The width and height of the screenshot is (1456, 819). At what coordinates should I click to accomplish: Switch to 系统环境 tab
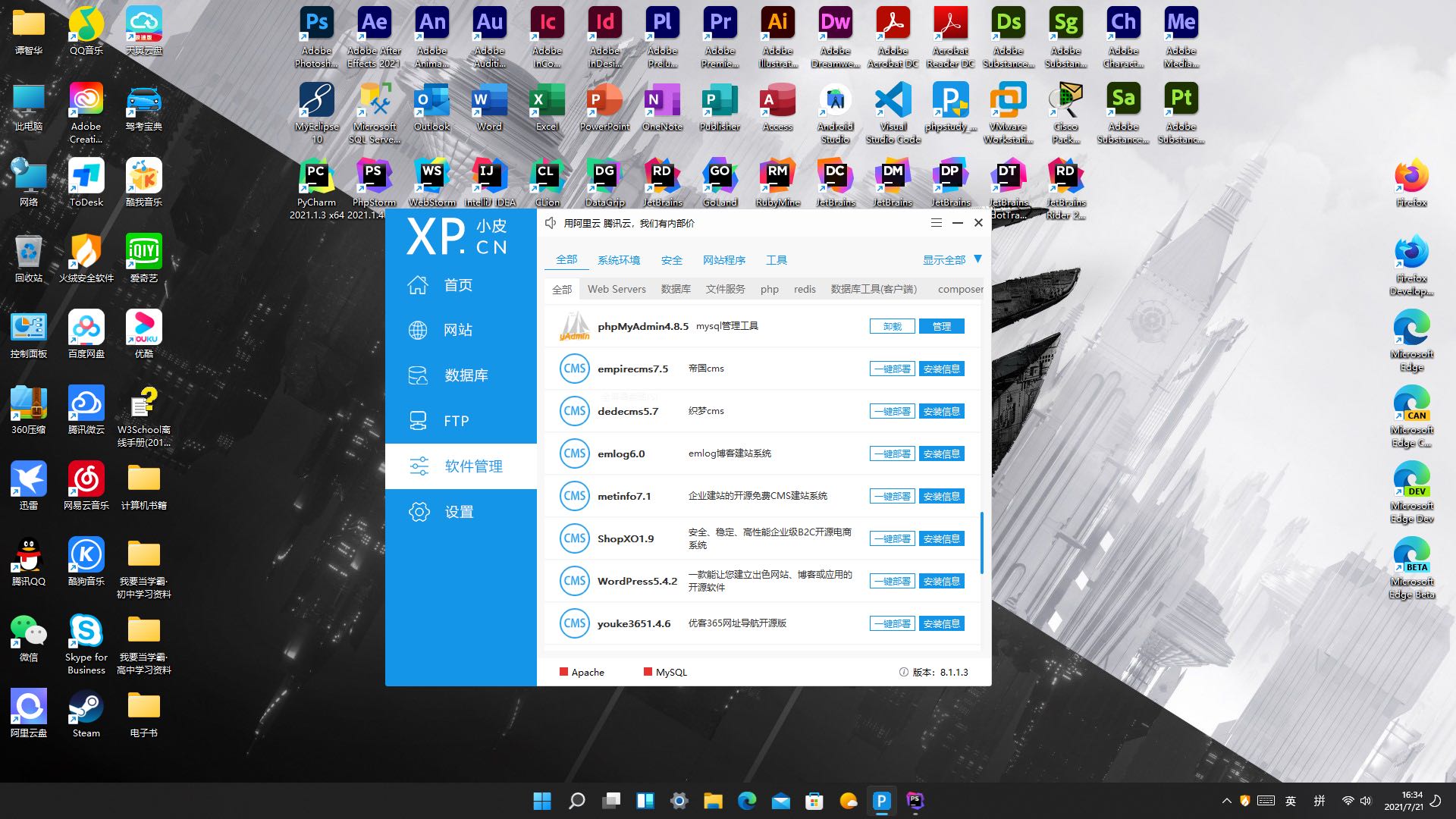coord(618,260)
